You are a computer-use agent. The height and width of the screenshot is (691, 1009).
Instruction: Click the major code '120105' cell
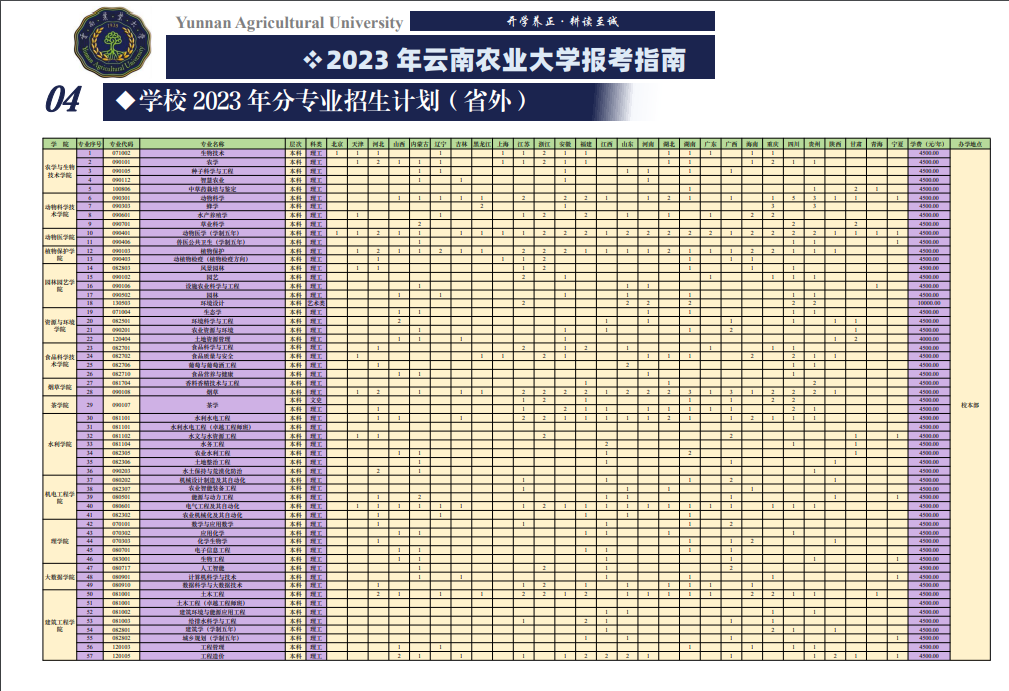click(x=121, y=656)
